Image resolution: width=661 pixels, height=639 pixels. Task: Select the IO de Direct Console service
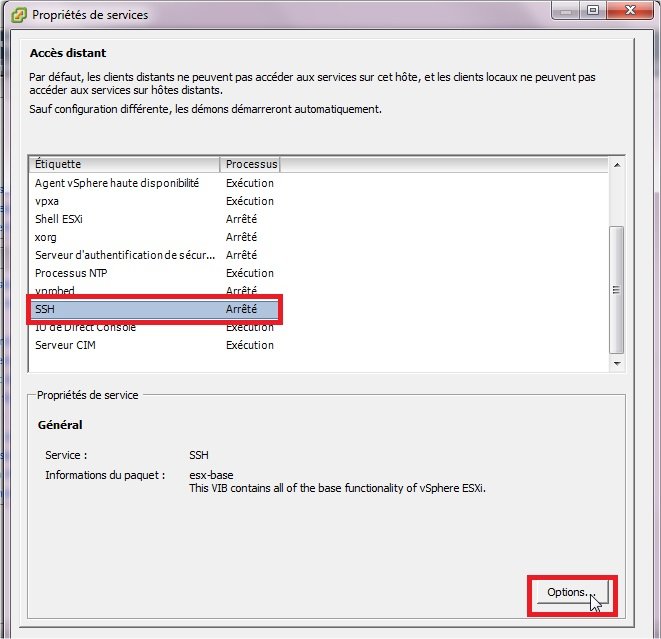[85, 328]
